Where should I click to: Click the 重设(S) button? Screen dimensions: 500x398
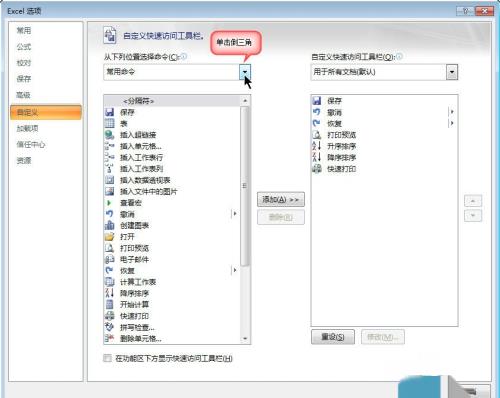pyautogui.click(x=333, y=337)
